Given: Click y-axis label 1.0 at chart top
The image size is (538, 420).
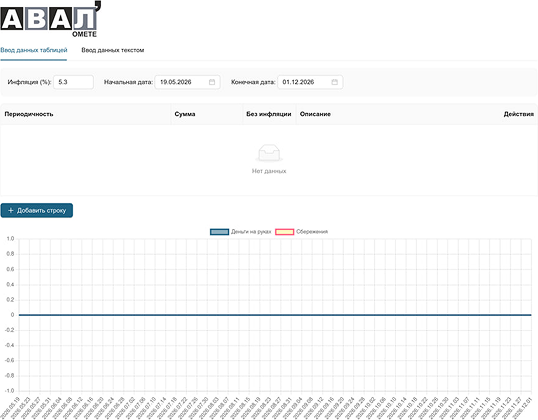Looking at the screenshot, I should (x=10, y=238).
